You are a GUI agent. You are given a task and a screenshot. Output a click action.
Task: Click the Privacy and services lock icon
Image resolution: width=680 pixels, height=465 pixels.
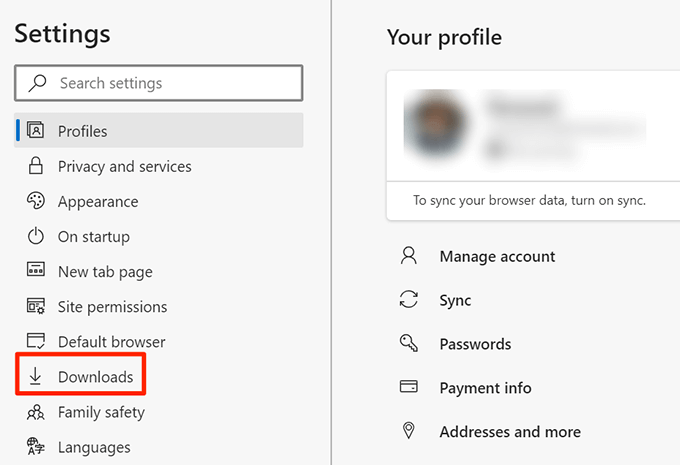[36, 166]
